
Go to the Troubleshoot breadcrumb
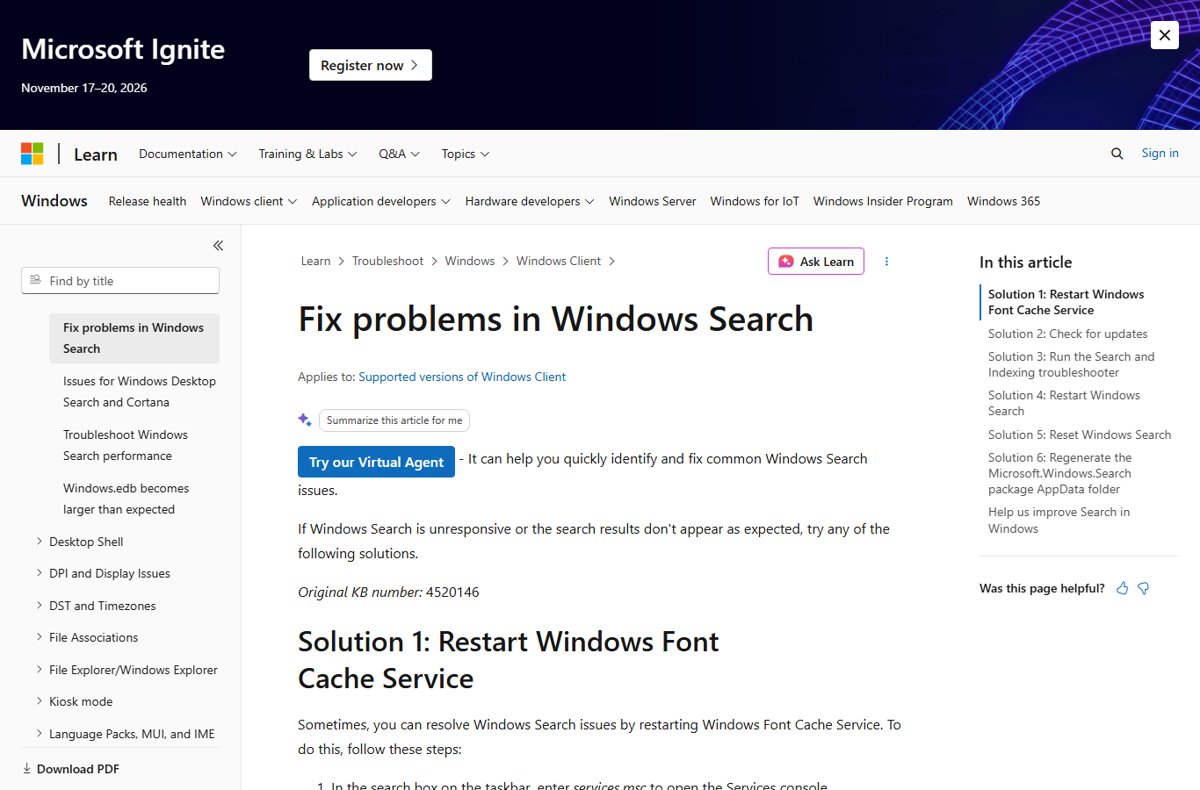click(387, 261)
